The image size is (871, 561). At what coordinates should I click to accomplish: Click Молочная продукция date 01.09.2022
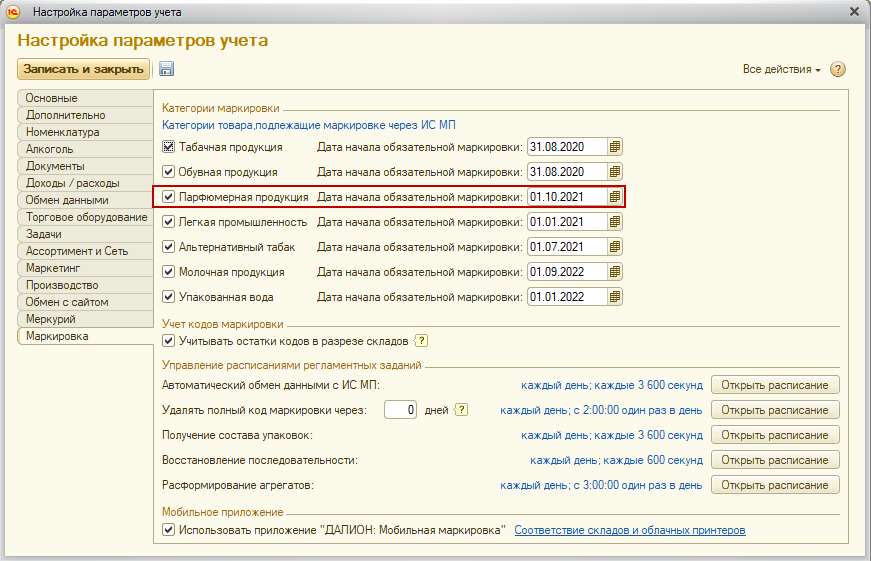coord(567,272)
